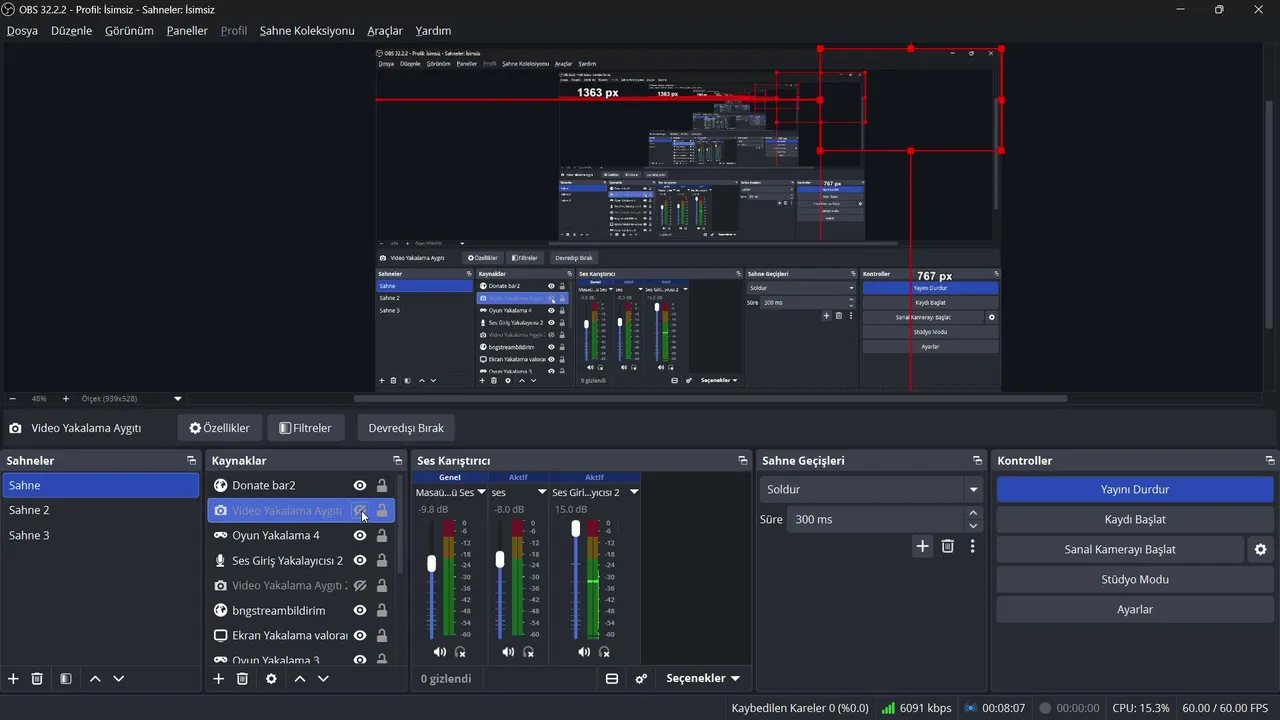The height and width of the screenshot is (720, 1280).
Task: Float the Sahneler dock panel
Action: pyautogui.click(x=191, y=461)
